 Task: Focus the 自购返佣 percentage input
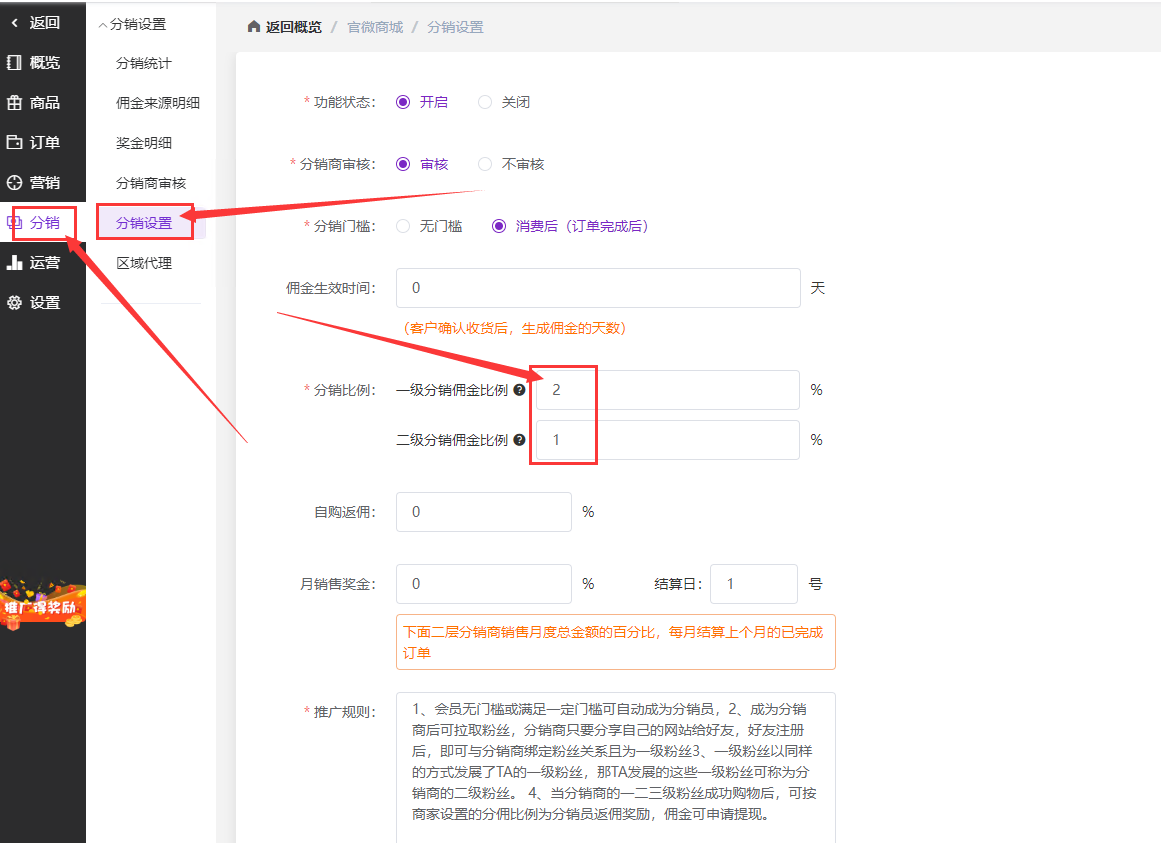point(484,512)
